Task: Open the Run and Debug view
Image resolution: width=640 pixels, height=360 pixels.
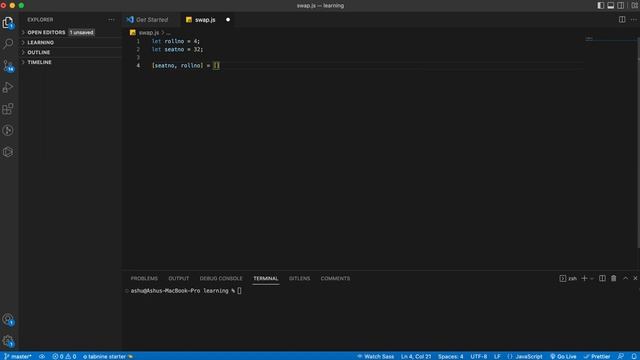Action: [x=8, y=87]
